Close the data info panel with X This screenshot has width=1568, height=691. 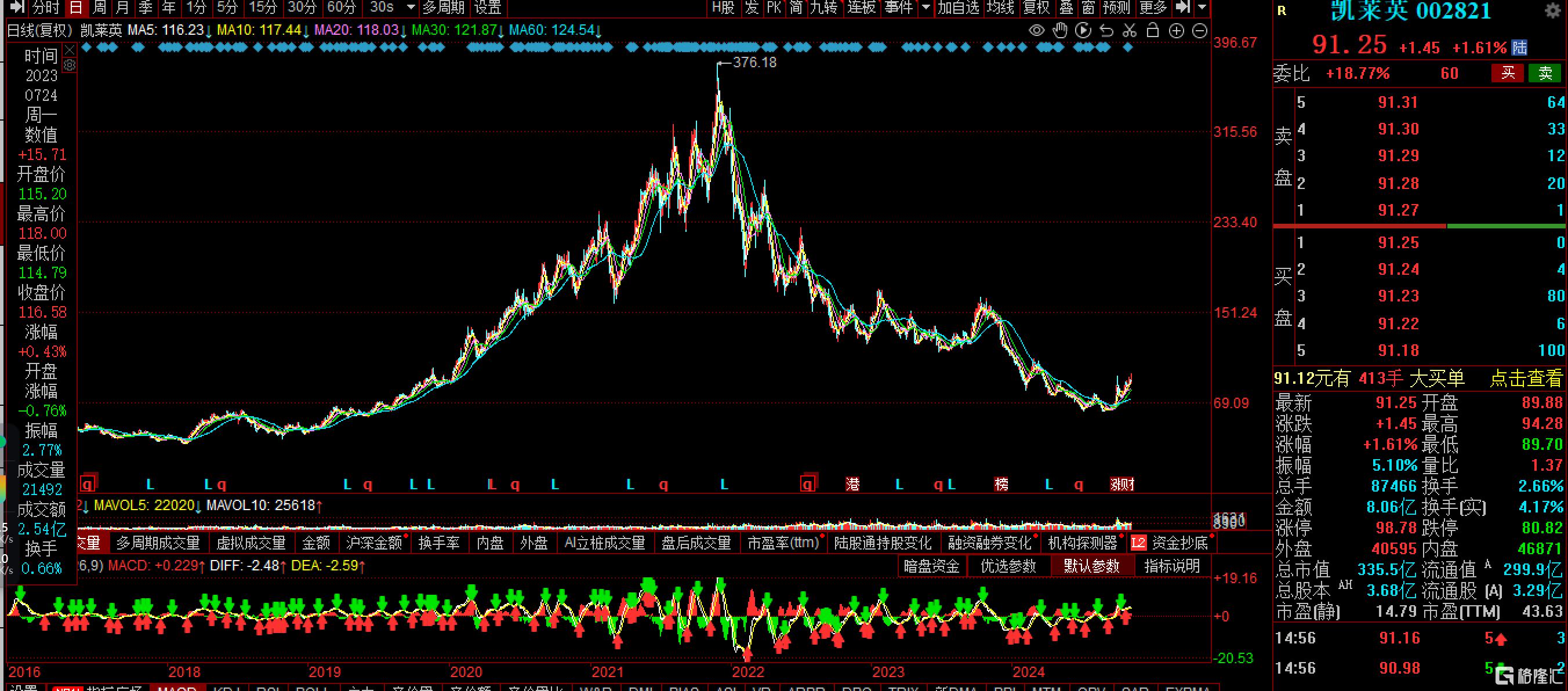click(70, 50)
